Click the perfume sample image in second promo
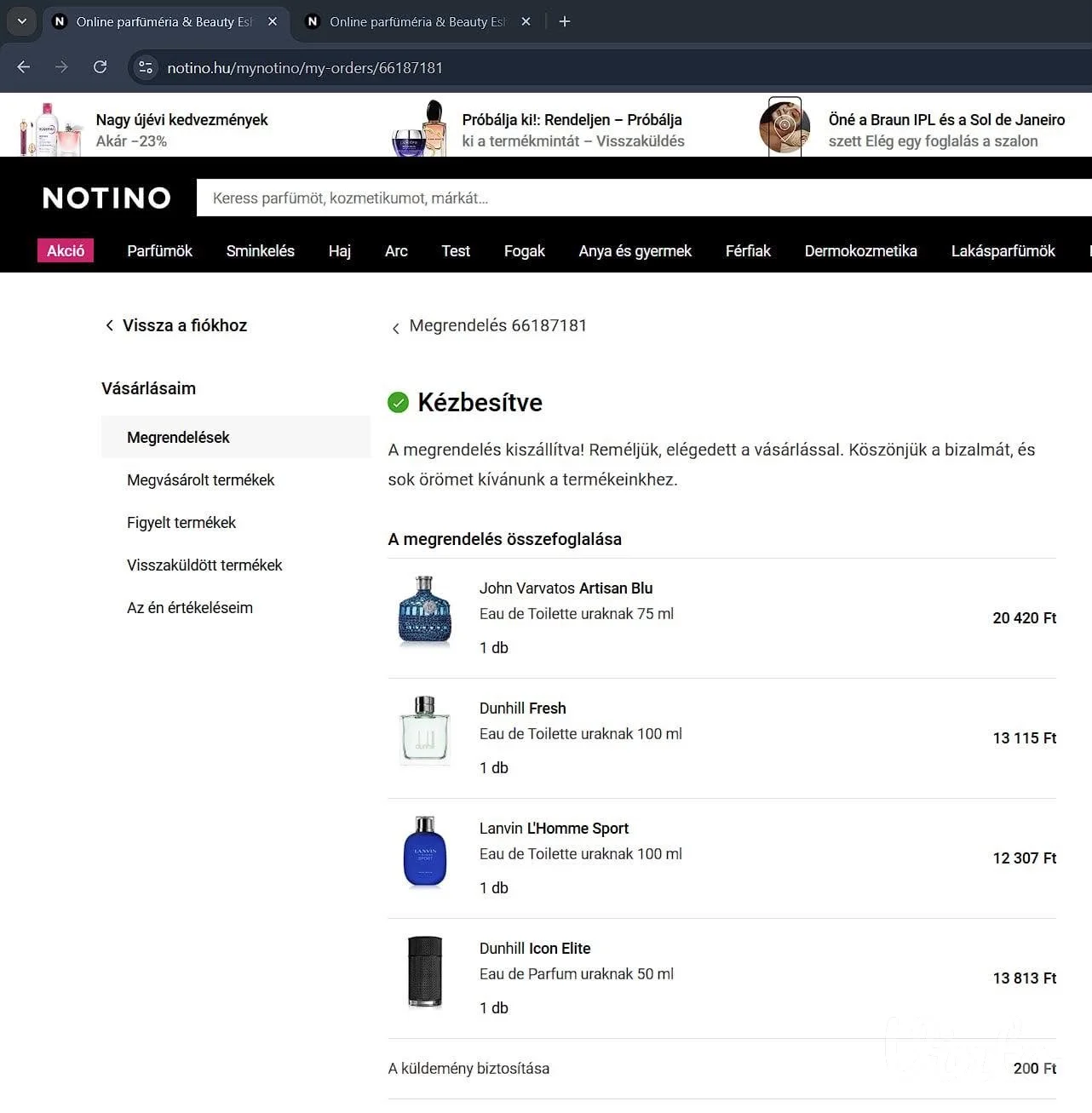This screenshot has height=1113, width=1092. click(419, 128)
